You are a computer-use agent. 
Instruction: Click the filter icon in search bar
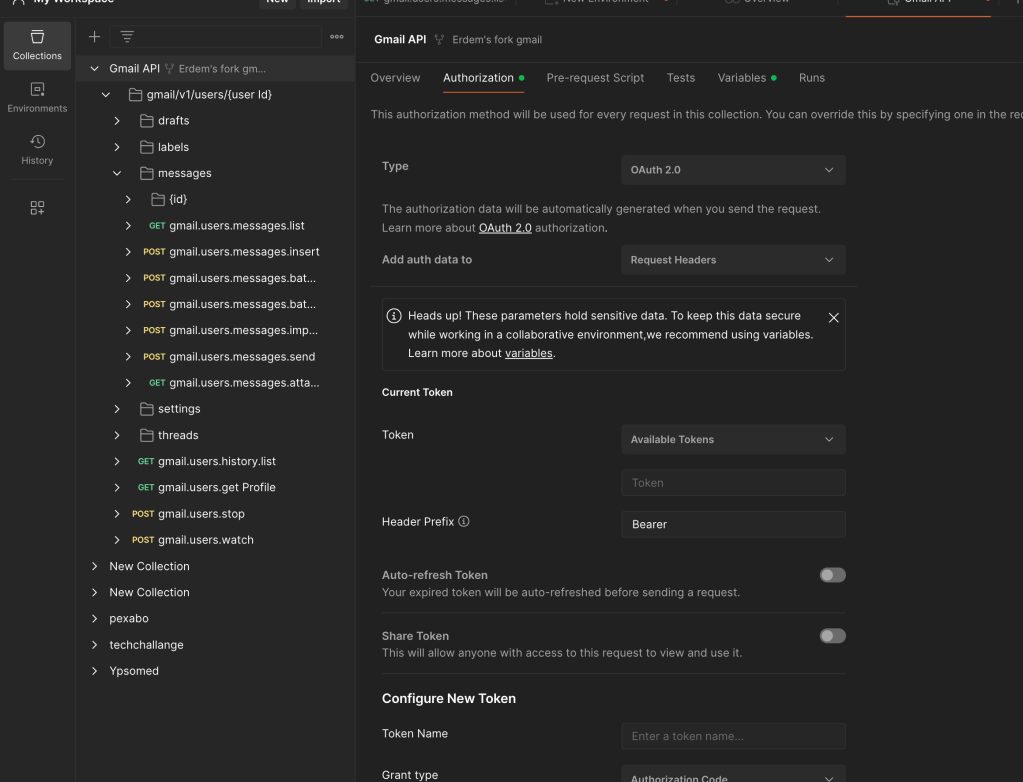pyautogui.click(x=127, y=37)
